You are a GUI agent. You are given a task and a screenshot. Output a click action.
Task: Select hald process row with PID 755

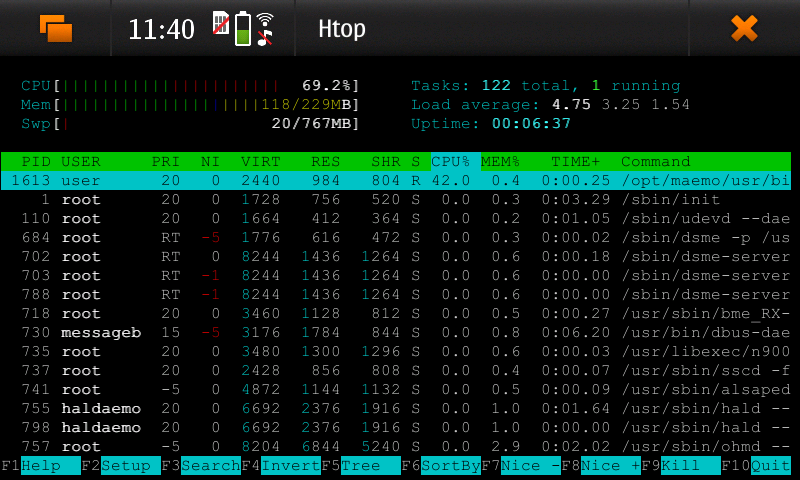396,409
